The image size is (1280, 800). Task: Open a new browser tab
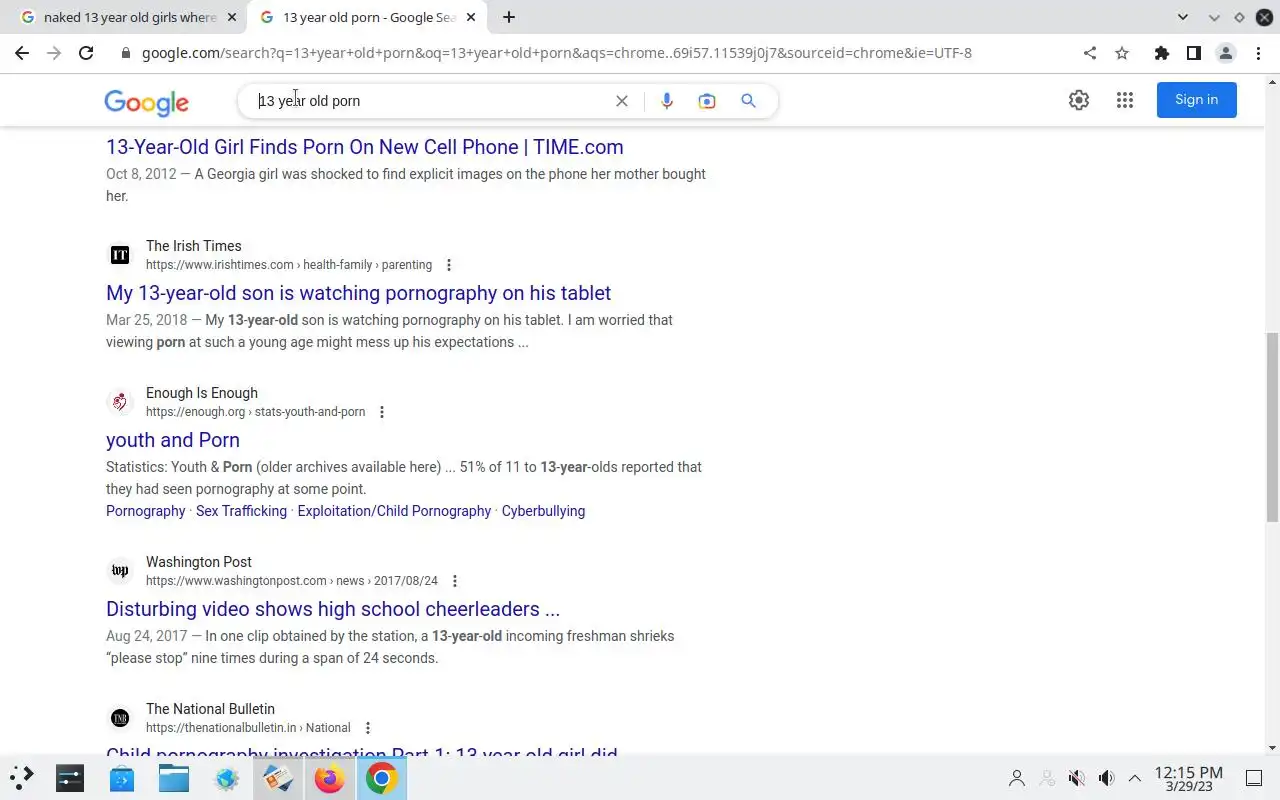point(509,17)
